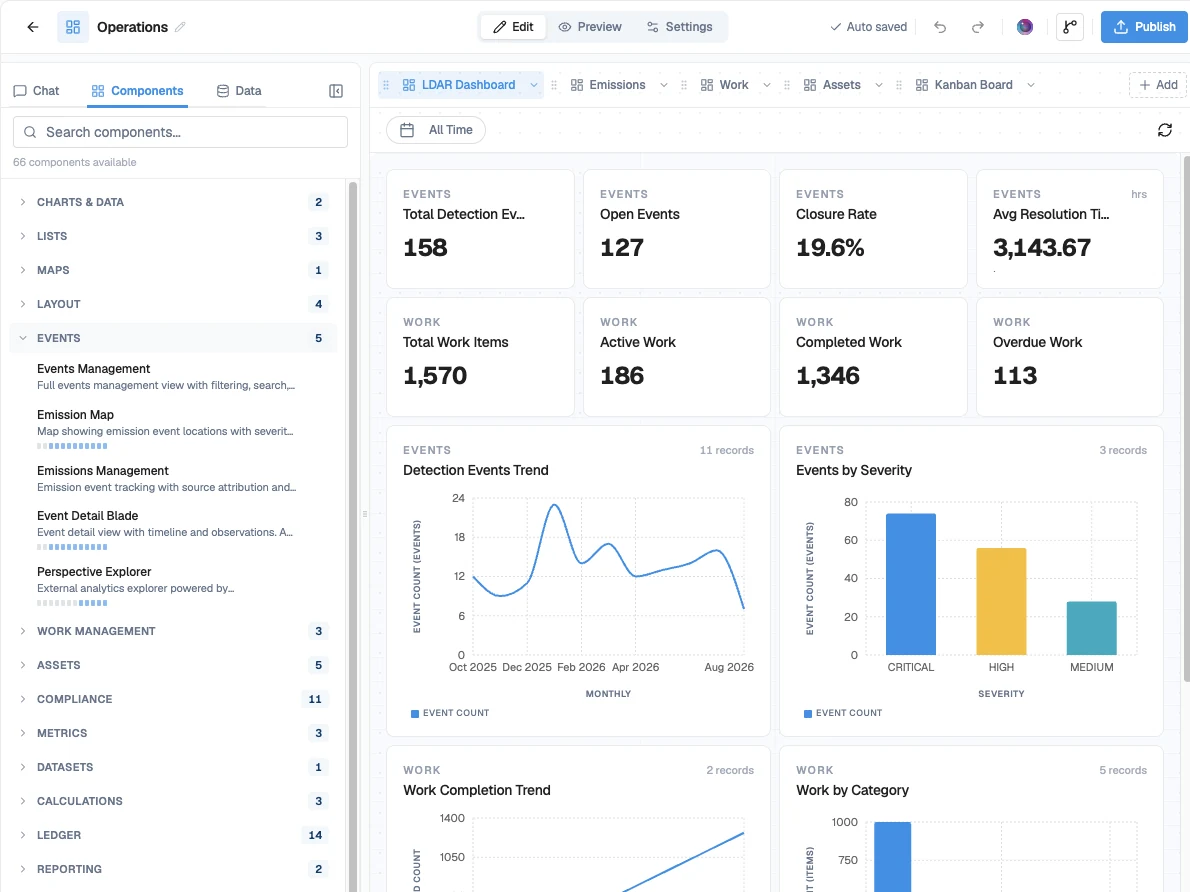Image resolution: width=1190 pixels, height=892 pixels.
Task: Click drag handle before Assets tab
Action: click(x=787, y=85)
